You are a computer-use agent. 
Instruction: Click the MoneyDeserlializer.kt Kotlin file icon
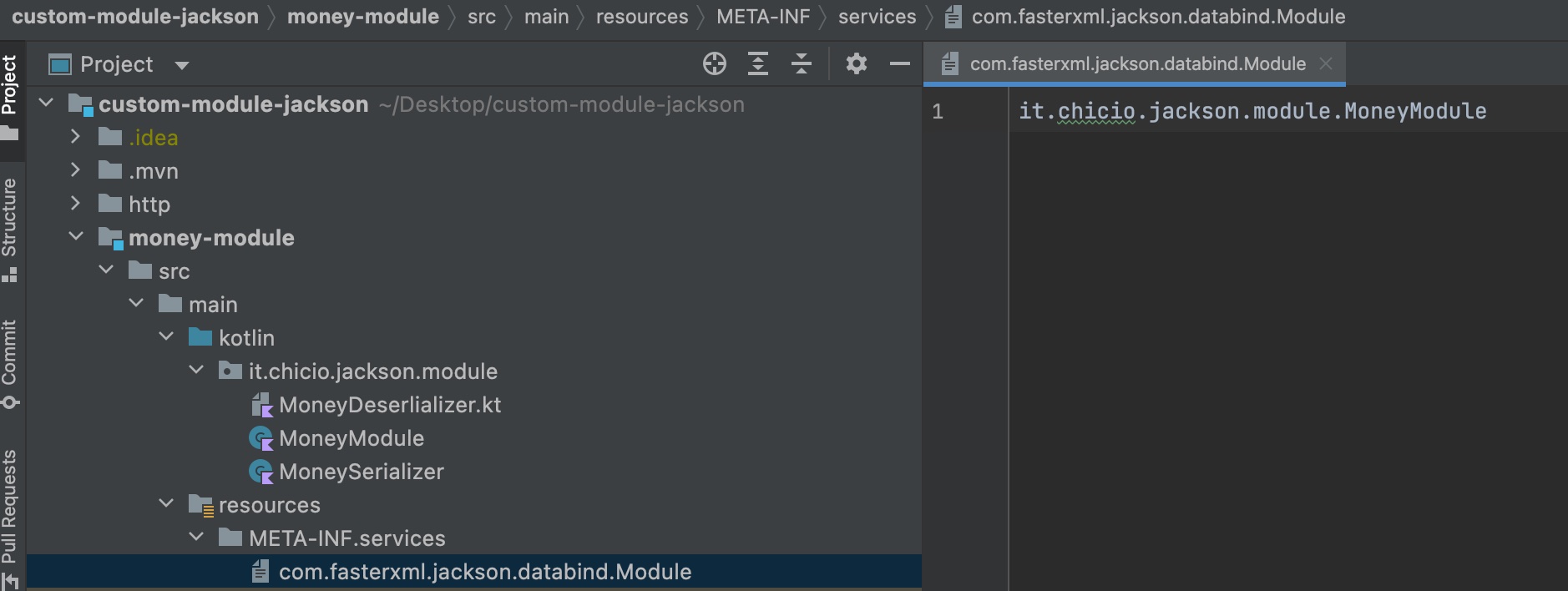[x=261, y=405]
